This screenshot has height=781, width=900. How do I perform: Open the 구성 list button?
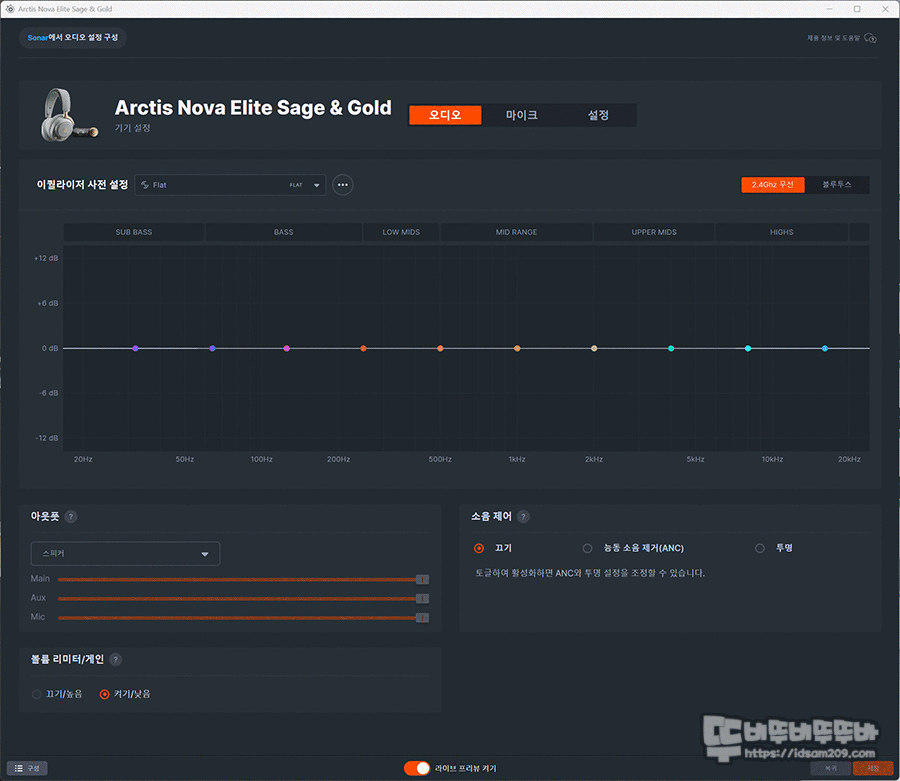pyautogui.click(x=27, y=768)
